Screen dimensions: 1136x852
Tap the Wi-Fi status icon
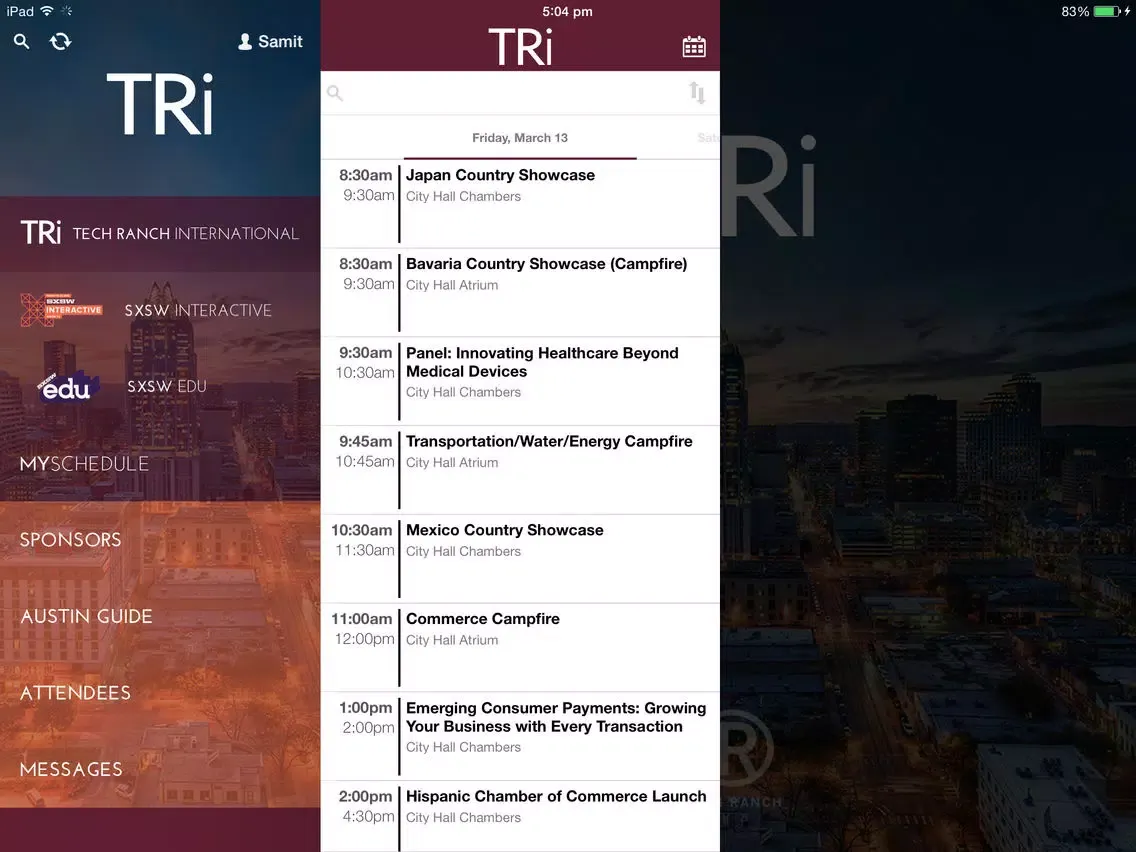coord(47,11)
